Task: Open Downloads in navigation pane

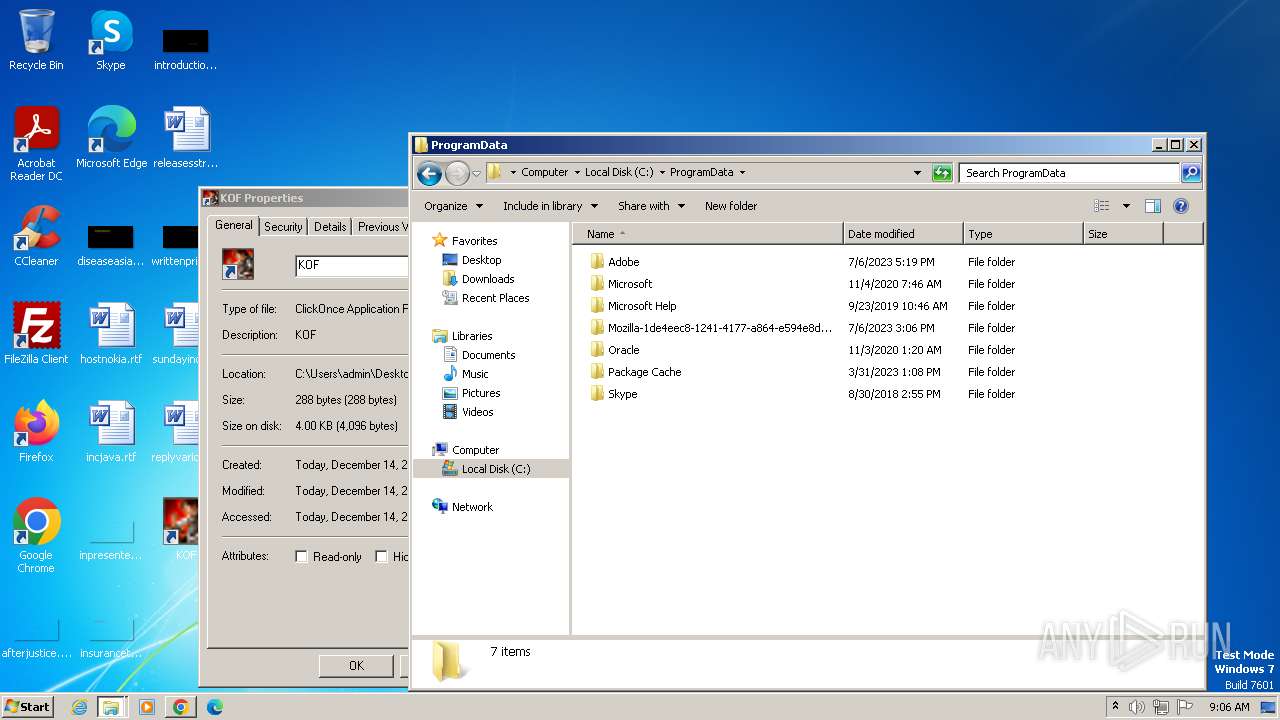Action: [479, 279]
